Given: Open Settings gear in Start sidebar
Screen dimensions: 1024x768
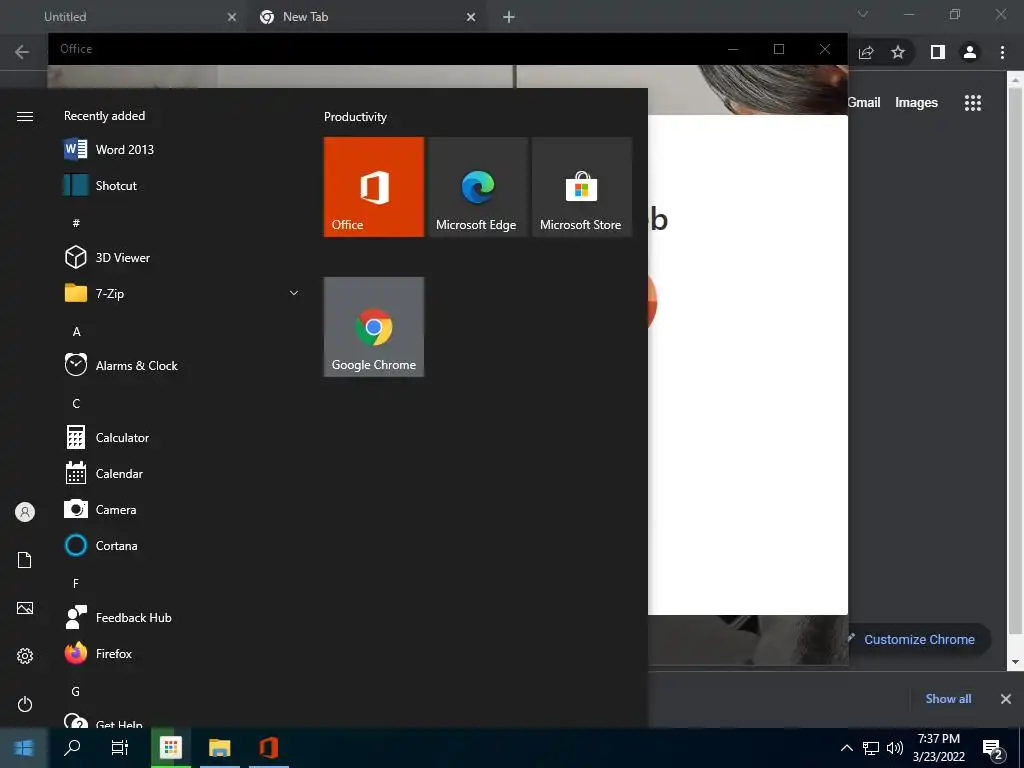Looking at the screenshot, I should 25,656.
